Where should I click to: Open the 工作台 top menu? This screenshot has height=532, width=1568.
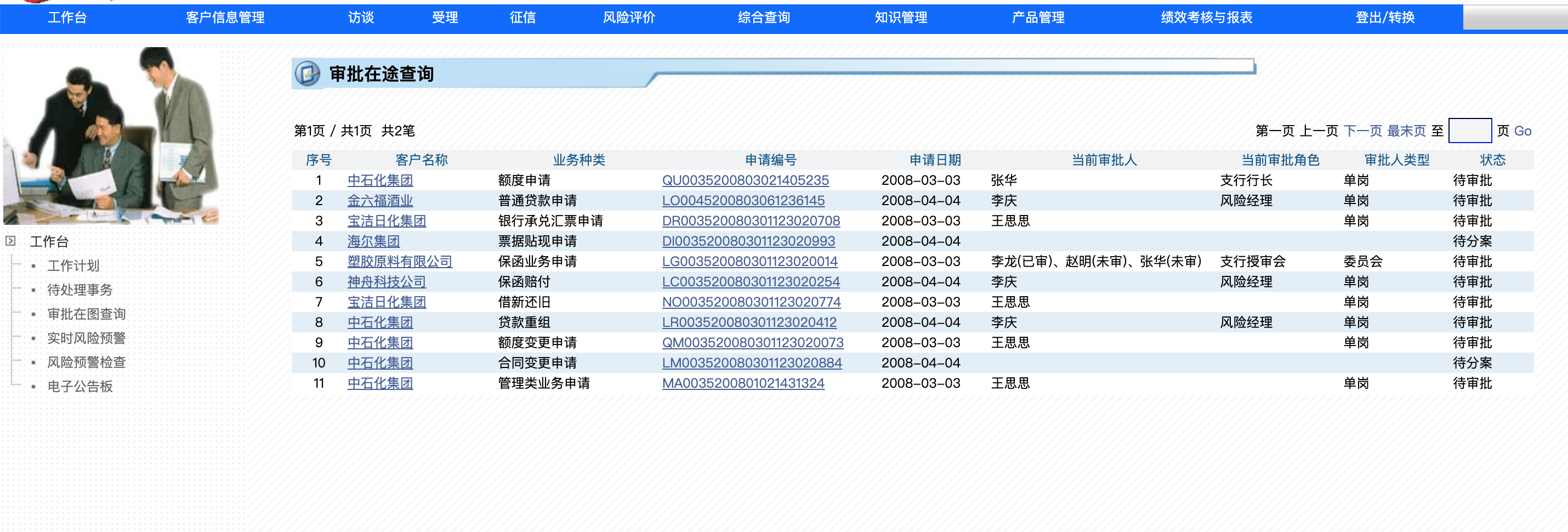point(67,18)
